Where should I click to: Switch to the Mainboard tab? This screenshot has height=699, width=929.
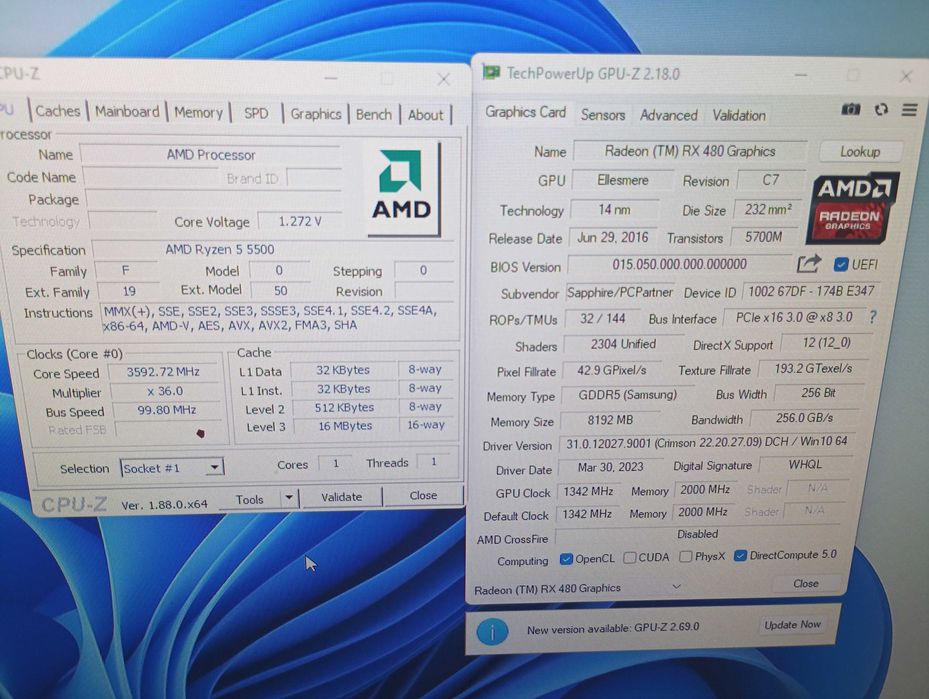tap(127, 111)
